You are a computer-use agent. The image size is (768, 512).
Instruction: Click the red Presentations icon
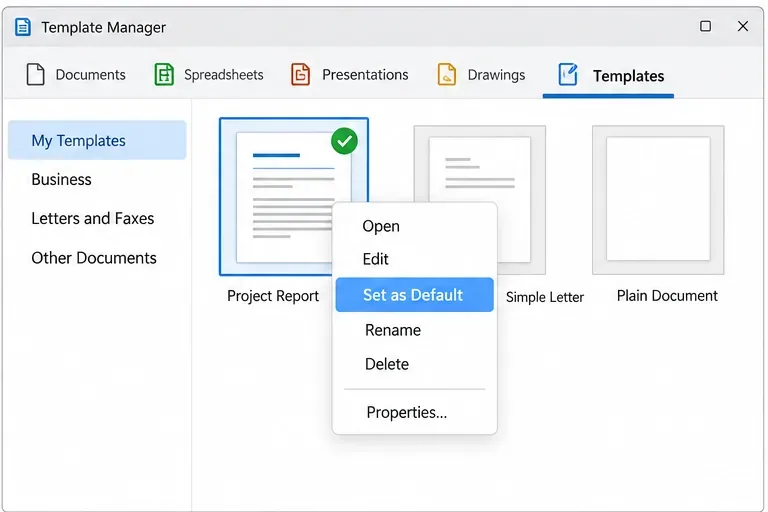(300, 74)
